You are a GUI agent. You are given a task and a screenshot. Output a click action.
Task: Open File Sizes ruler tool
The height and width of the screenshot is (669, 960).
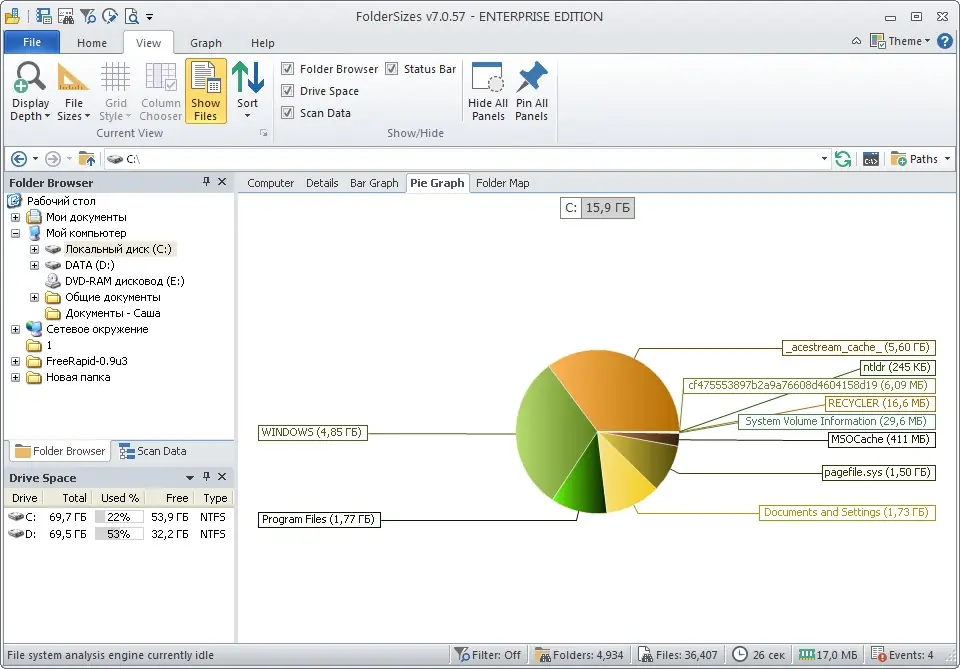coord(73,91)
